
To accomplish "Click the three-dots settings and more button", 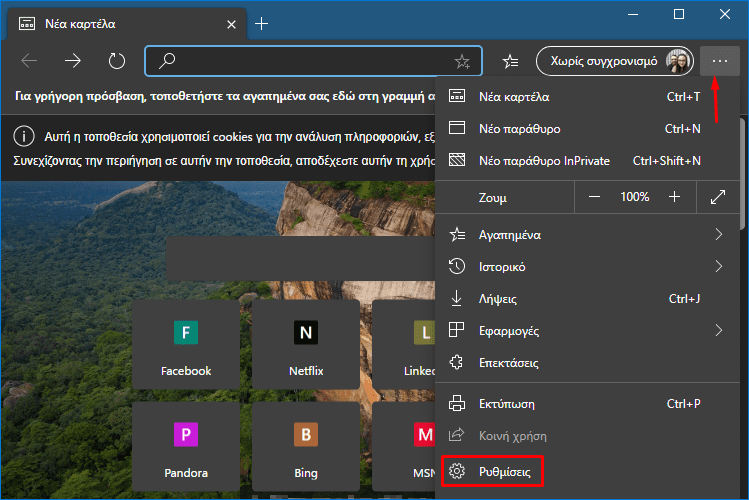I will pos(719,61).
